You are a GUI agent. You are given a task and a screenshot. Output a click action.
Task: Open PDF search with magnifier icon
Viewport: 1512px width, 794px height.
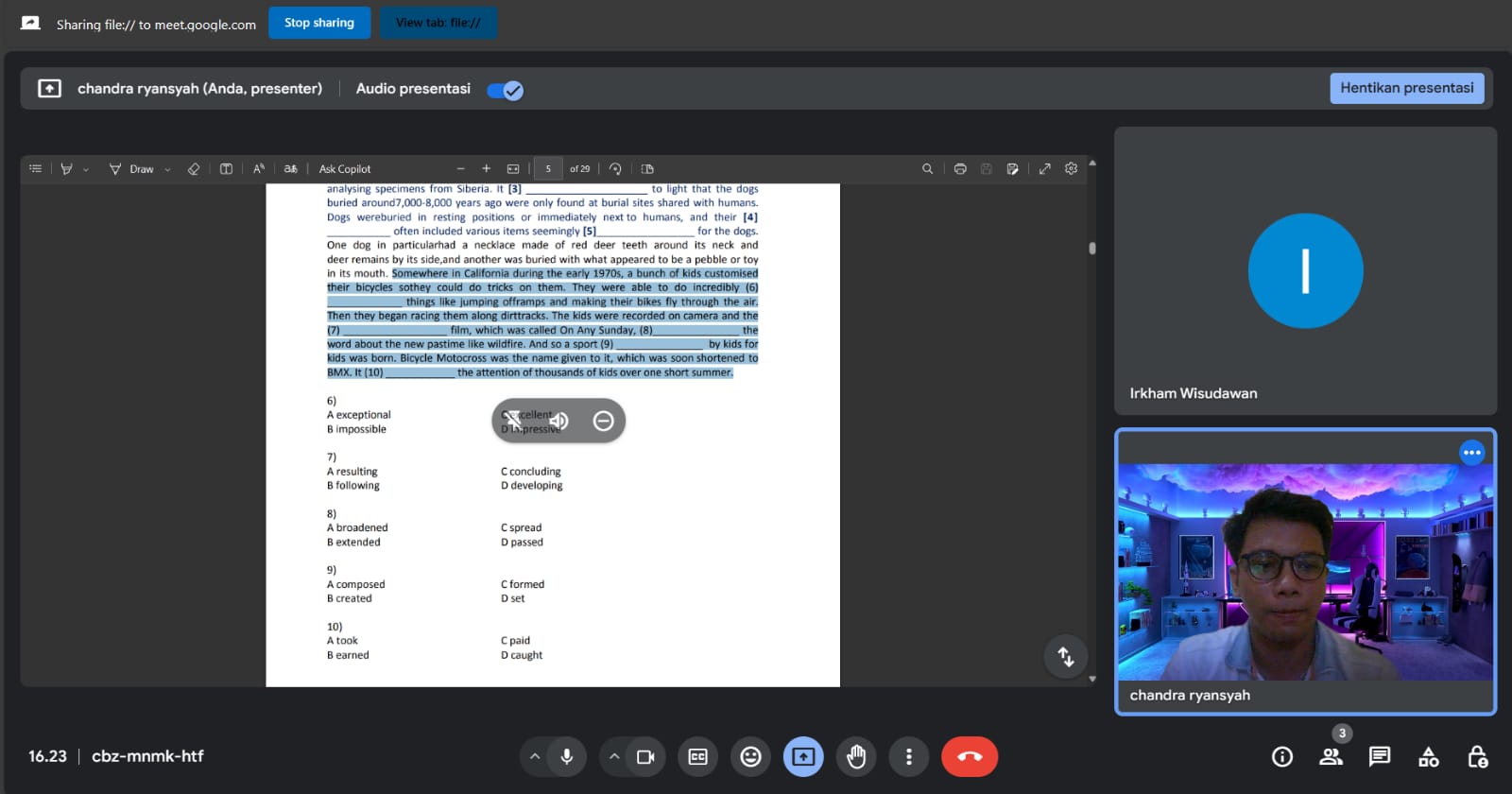coord(927,168)
